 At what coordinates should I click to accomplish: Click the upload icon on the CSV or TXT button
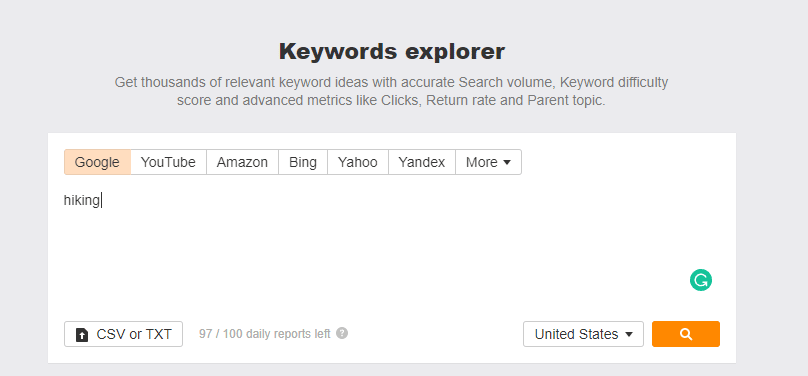tap(82, 335)
